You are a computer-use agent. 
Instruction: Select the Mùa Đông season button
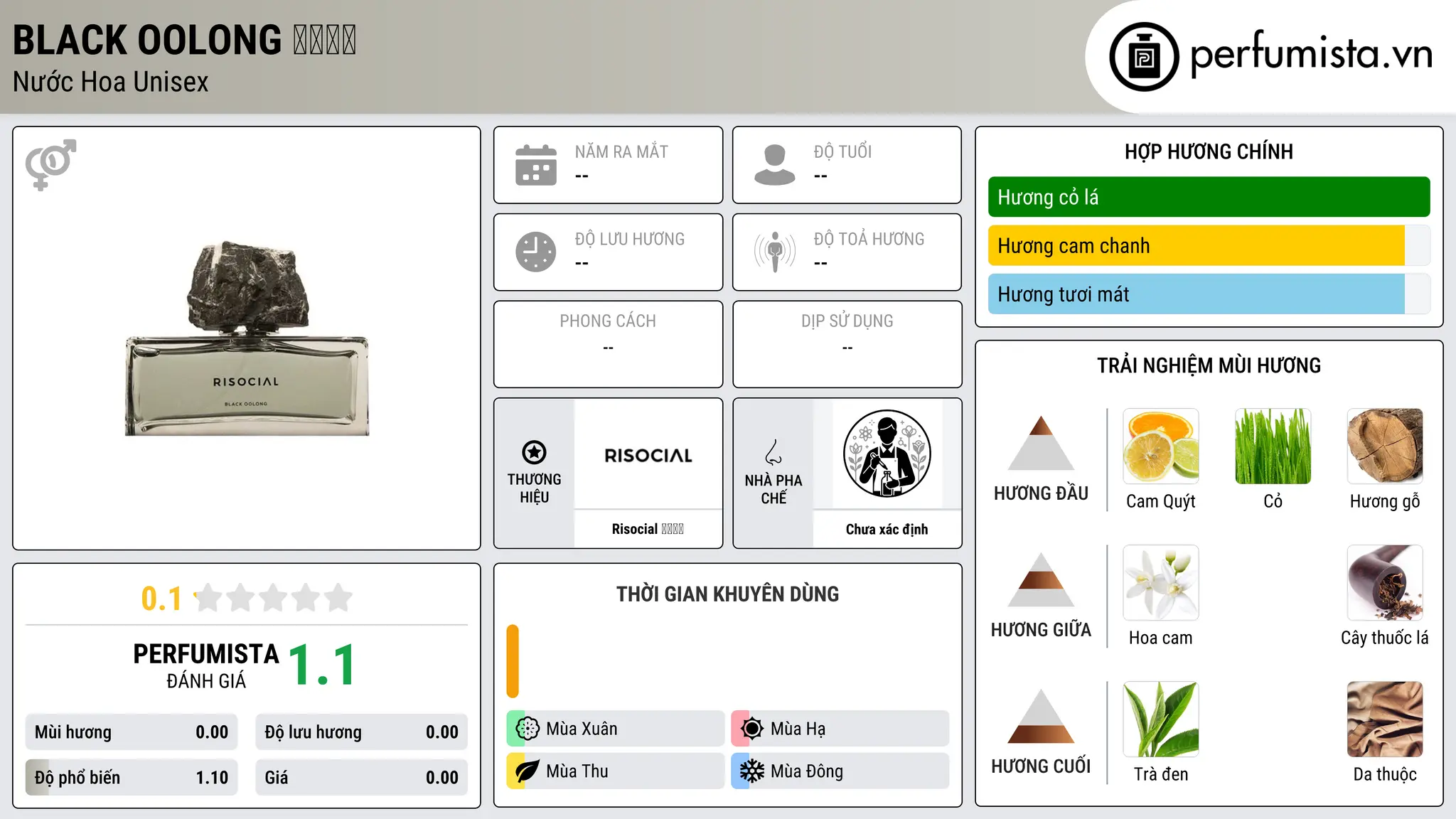tap(840, 771)
